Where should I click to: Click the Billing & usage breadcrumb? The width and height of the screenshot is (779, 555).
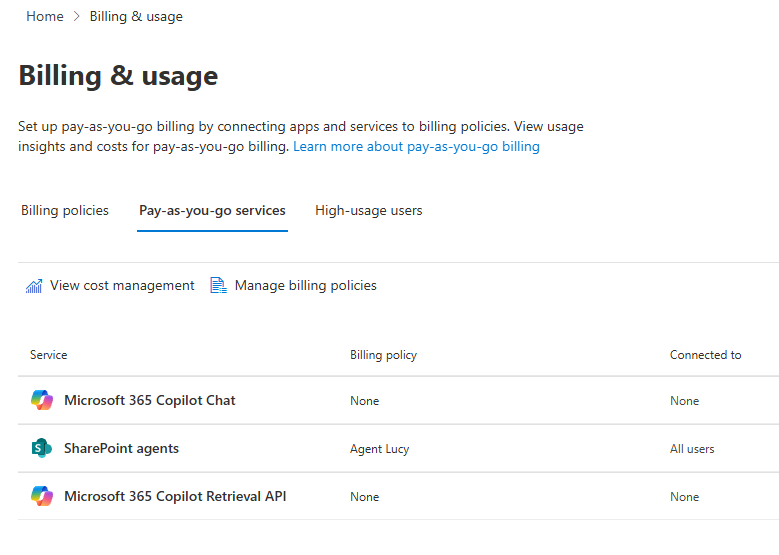click(136, 17)
